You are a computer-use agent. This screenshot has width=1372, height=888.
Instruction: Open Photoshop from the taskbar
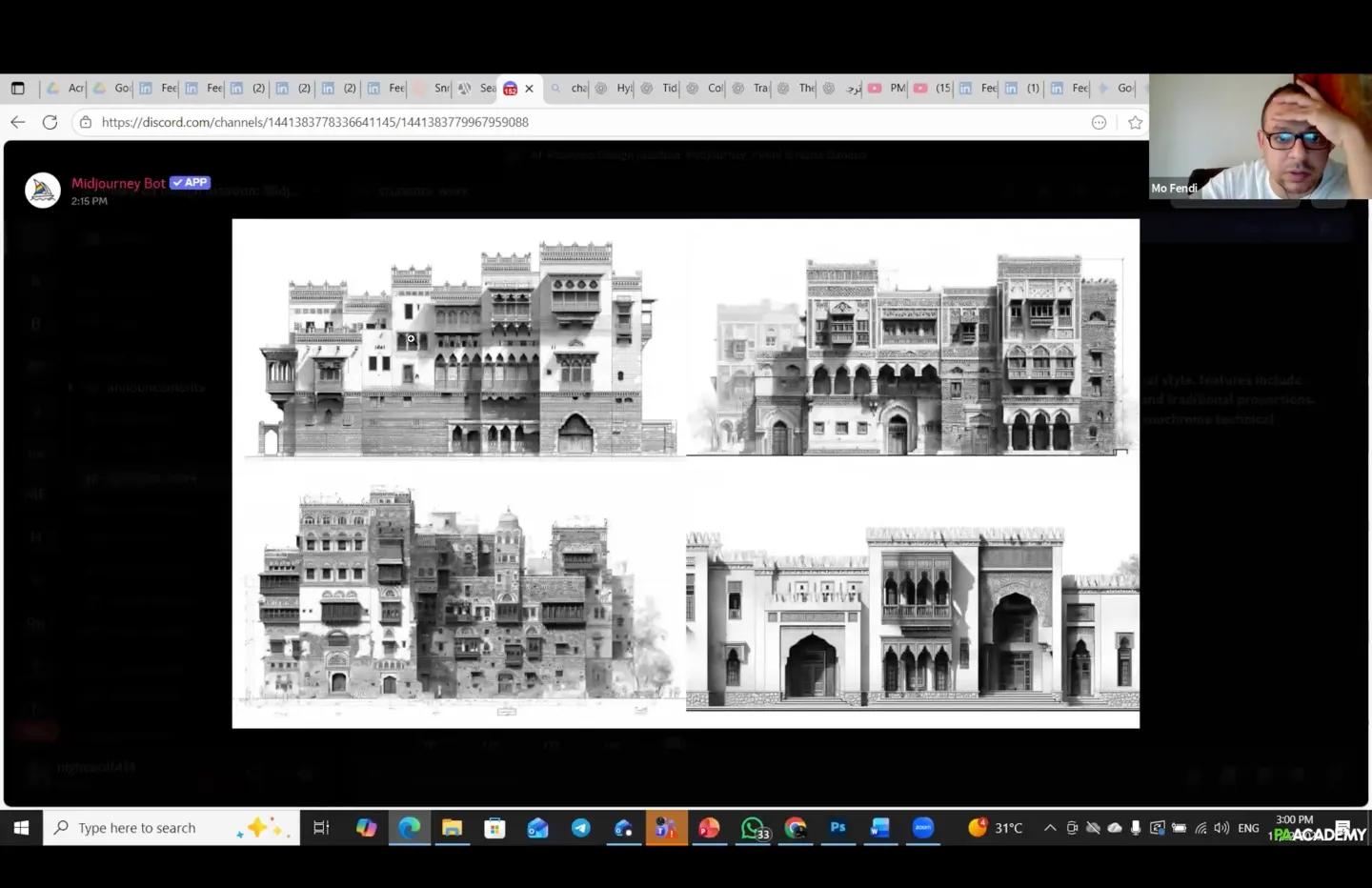click(x=837, y=828)
